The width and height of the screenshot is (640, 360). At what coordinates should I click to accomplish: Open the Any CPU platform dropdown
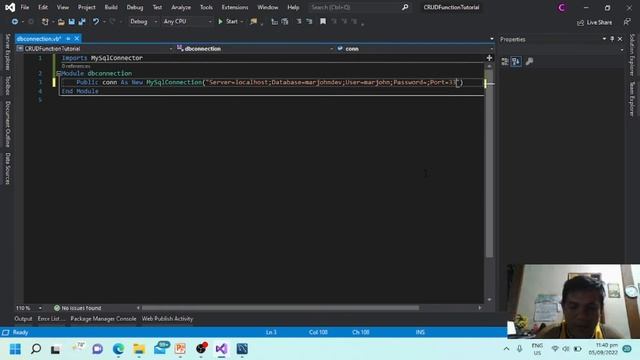[187, 22]
